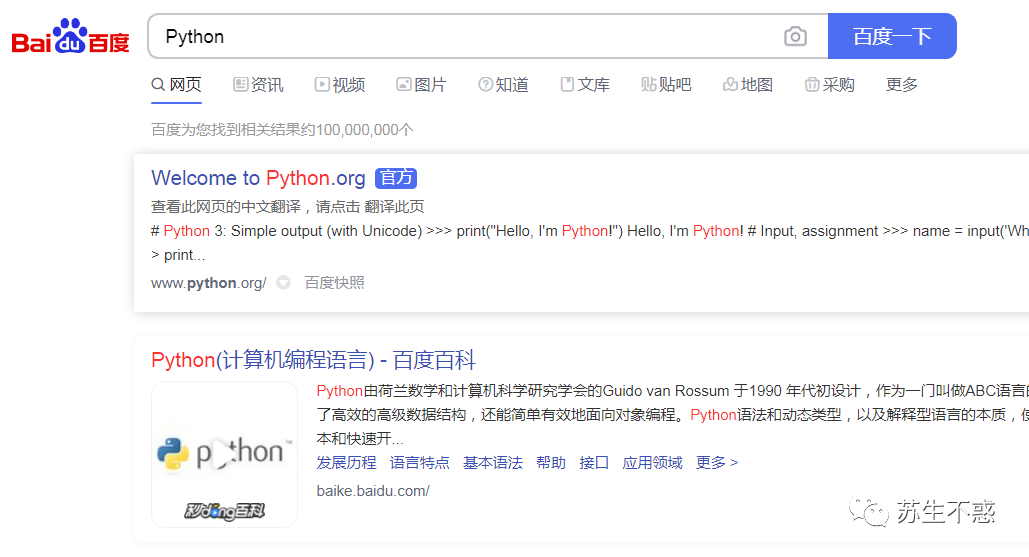The width and height of the screenshot is (1029, 557).
Task: Open image search with camera icon
Action: [795, 36]
